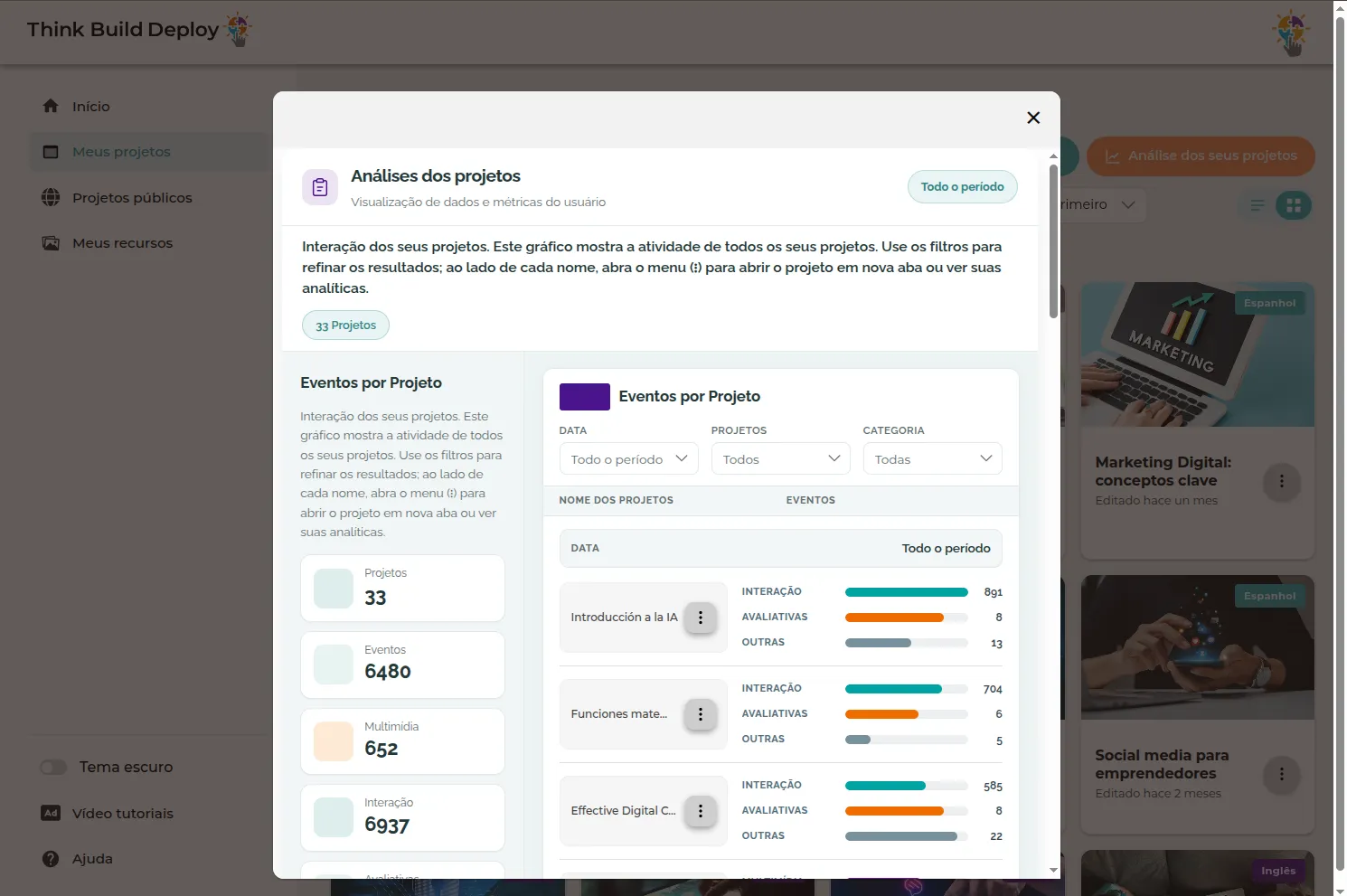Click the Todo o período pill button

click(963, 187)
